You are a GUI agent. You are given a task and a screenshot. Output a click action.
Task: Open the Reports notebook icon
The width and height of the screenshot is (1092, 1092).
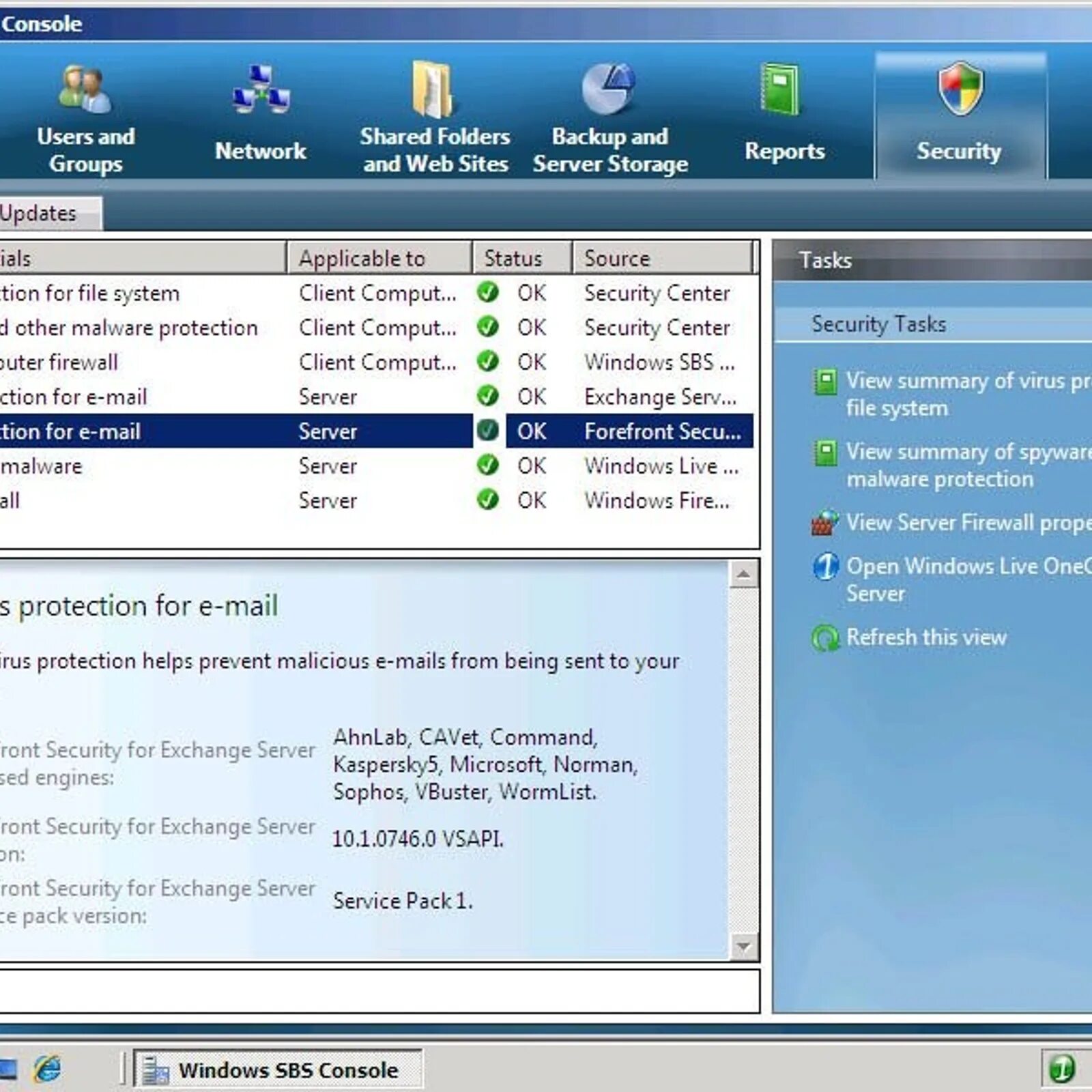point(781,89)
